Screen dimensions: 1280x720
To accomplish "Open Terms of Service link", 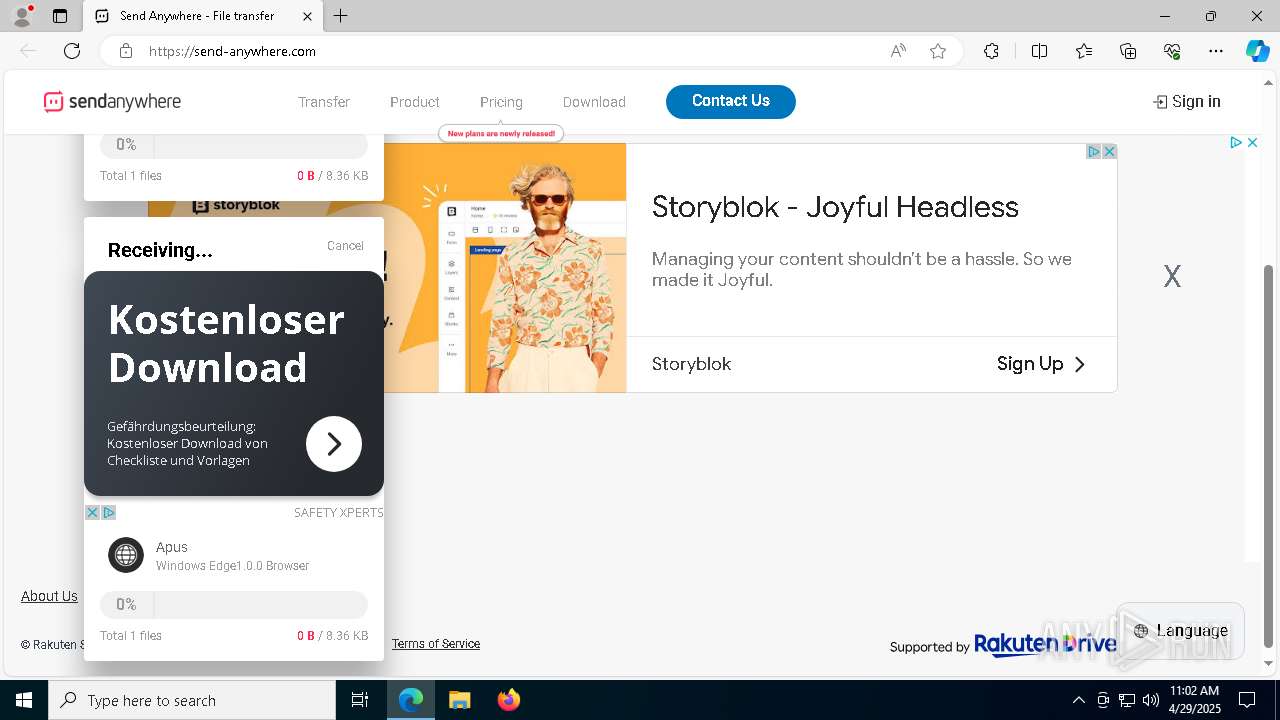I will (436, 644).
